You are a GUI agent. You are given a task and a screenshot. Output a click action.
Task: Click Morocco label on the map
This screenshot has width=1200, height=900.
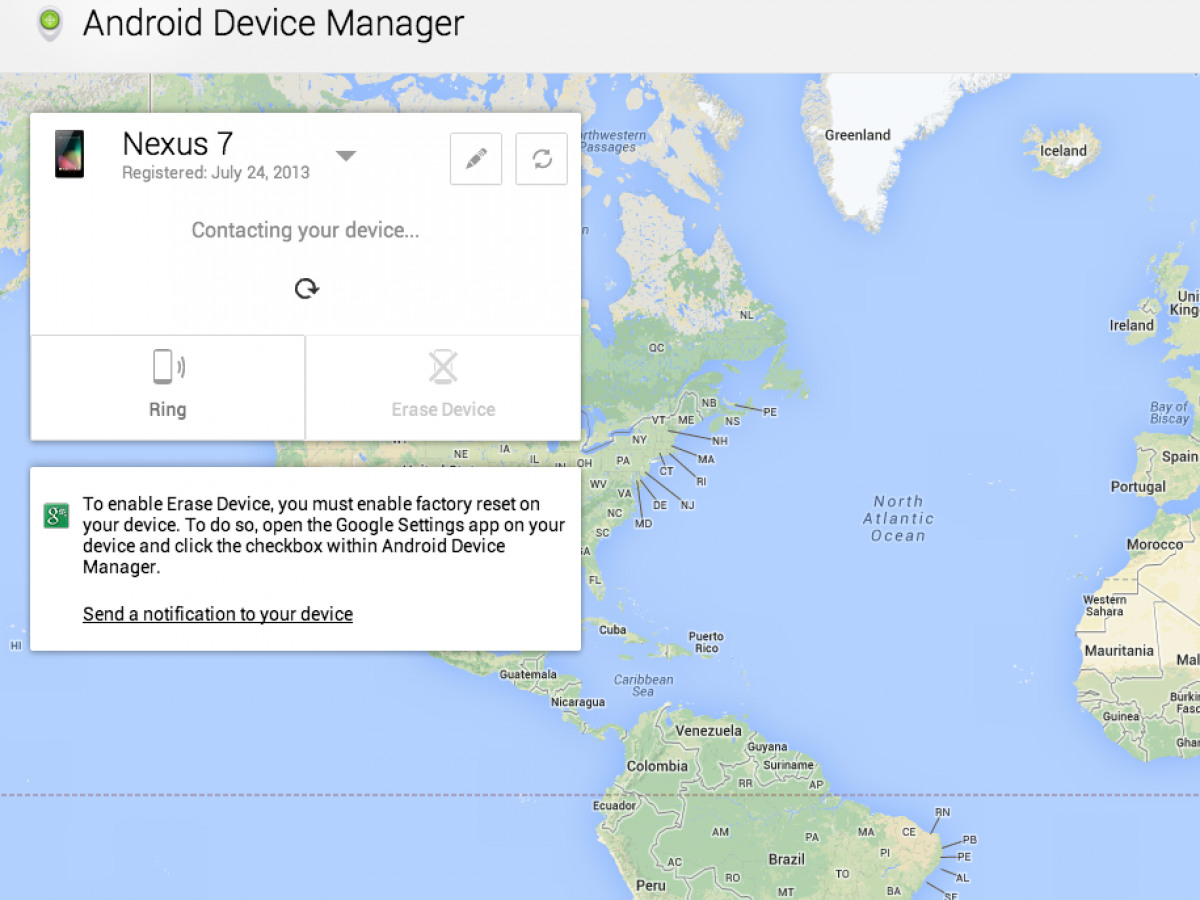pos(1155,545)
